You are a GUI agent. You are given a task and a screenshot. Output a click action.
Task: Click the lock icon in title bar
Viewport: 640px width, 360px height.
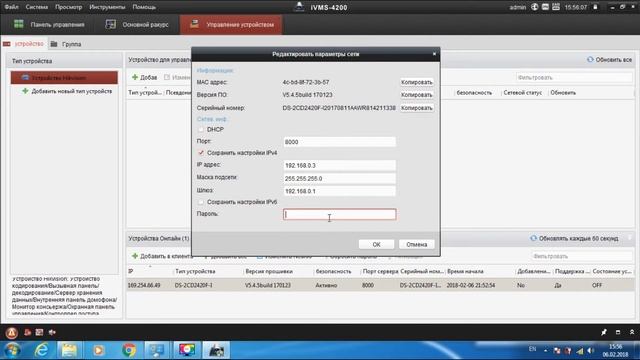596,7
